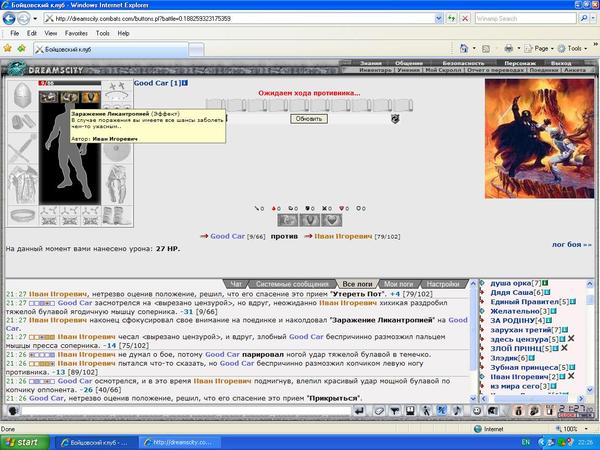
Task: Click the Обновить refresh button
Action: pyautogui.click(x=309, y=119)
